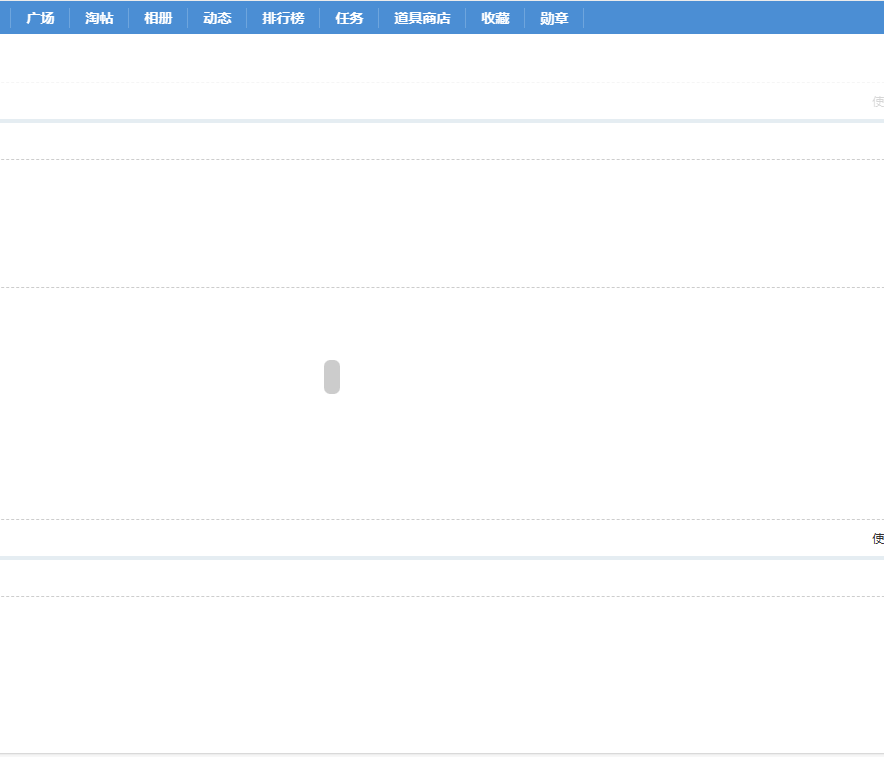884x757 pixels.
Task: Click the black 使 link at lower right edge
Action: pyautogui.click(x=877, y=538)
